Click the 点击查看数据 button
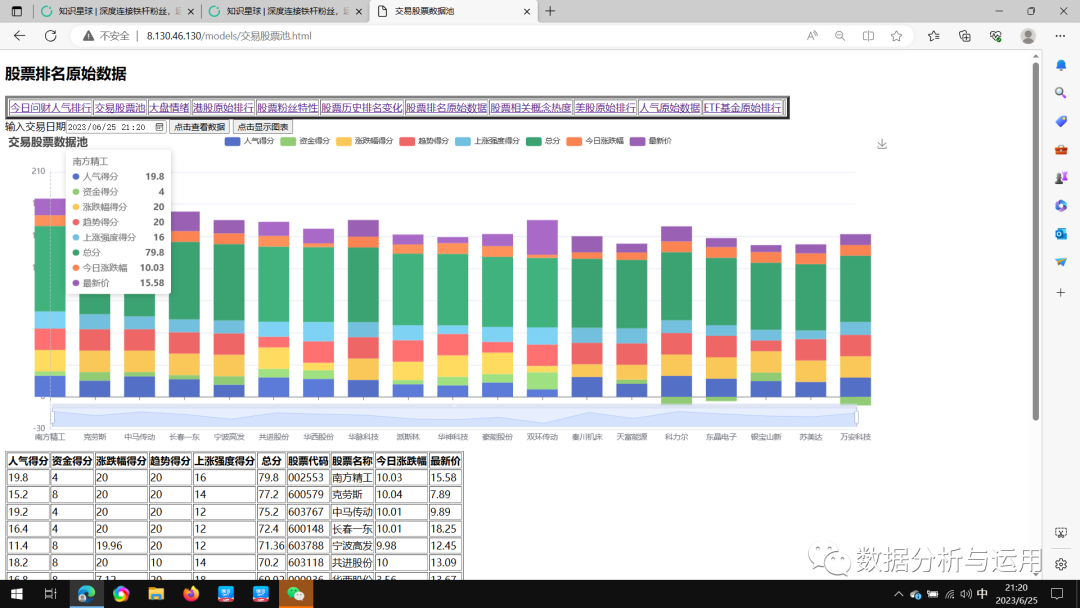The image size is (1080, 608). [x=198, y=127]
